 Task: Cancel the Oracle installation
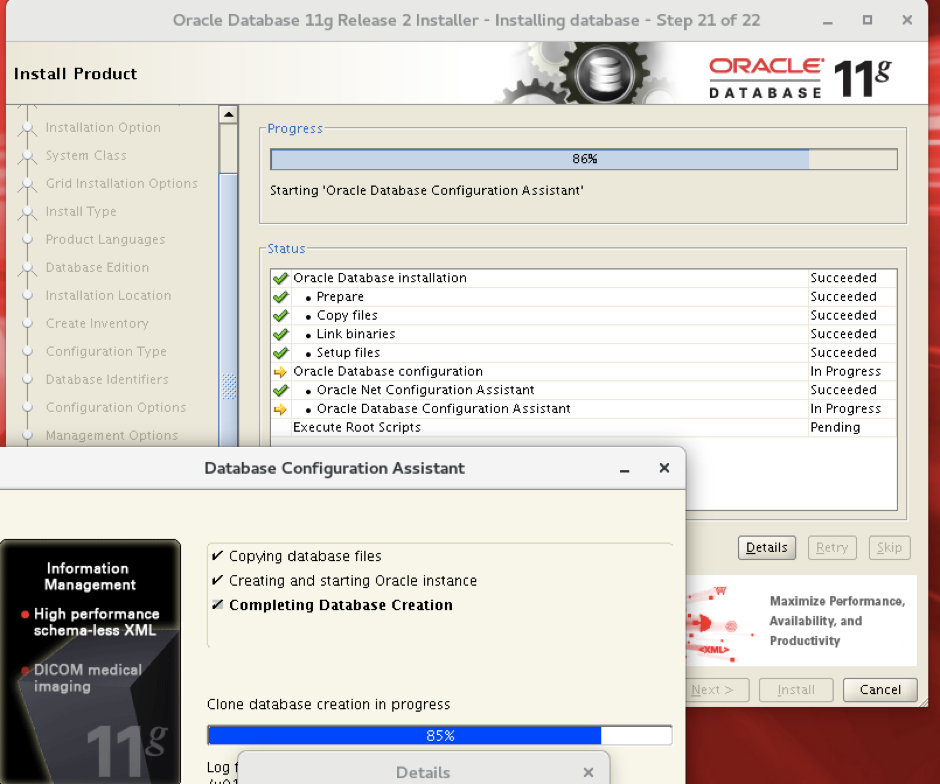coord(879,690)
